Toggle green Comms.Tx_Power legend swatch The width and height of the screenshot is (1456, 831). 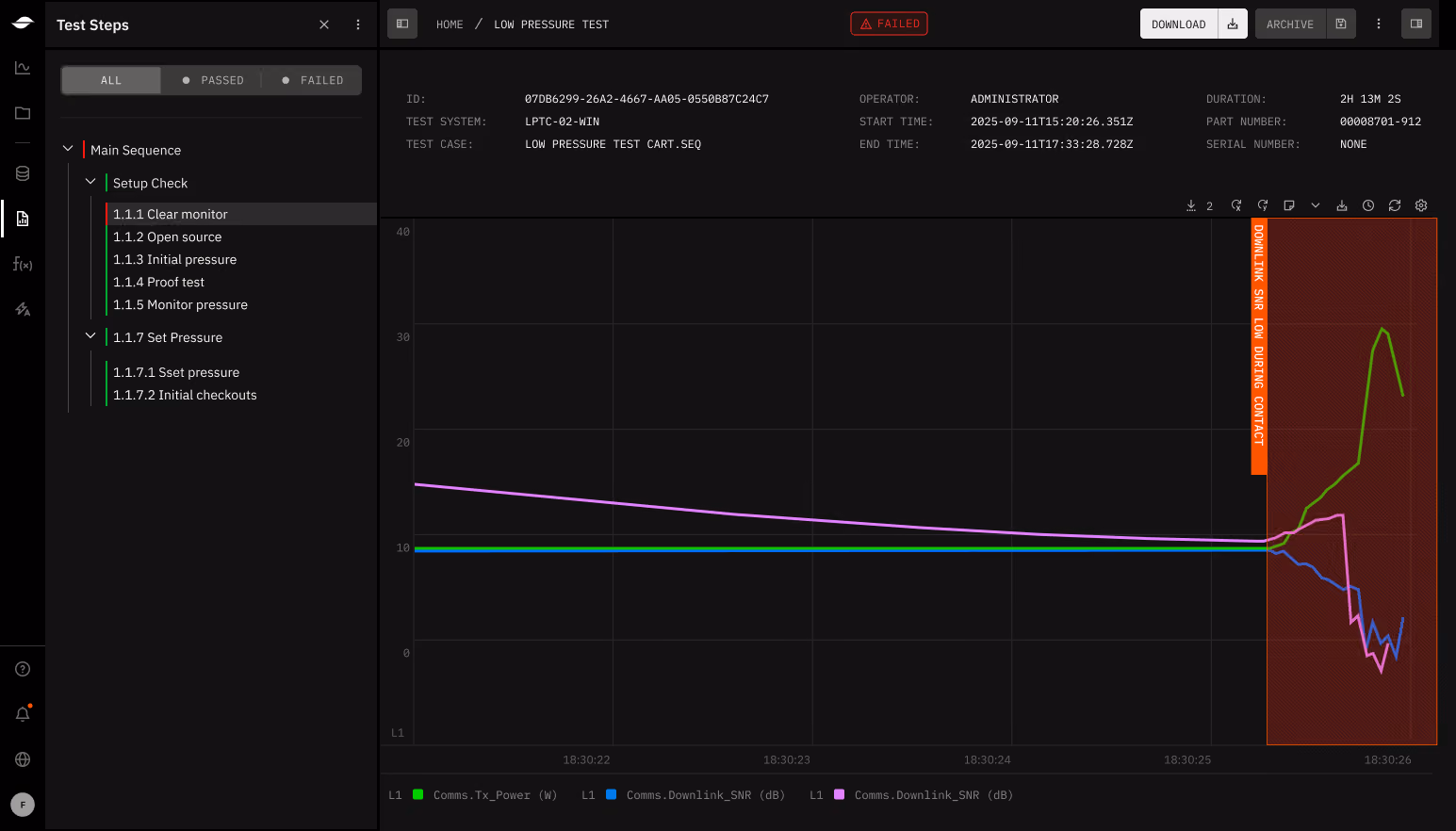[x=417, y=794]
